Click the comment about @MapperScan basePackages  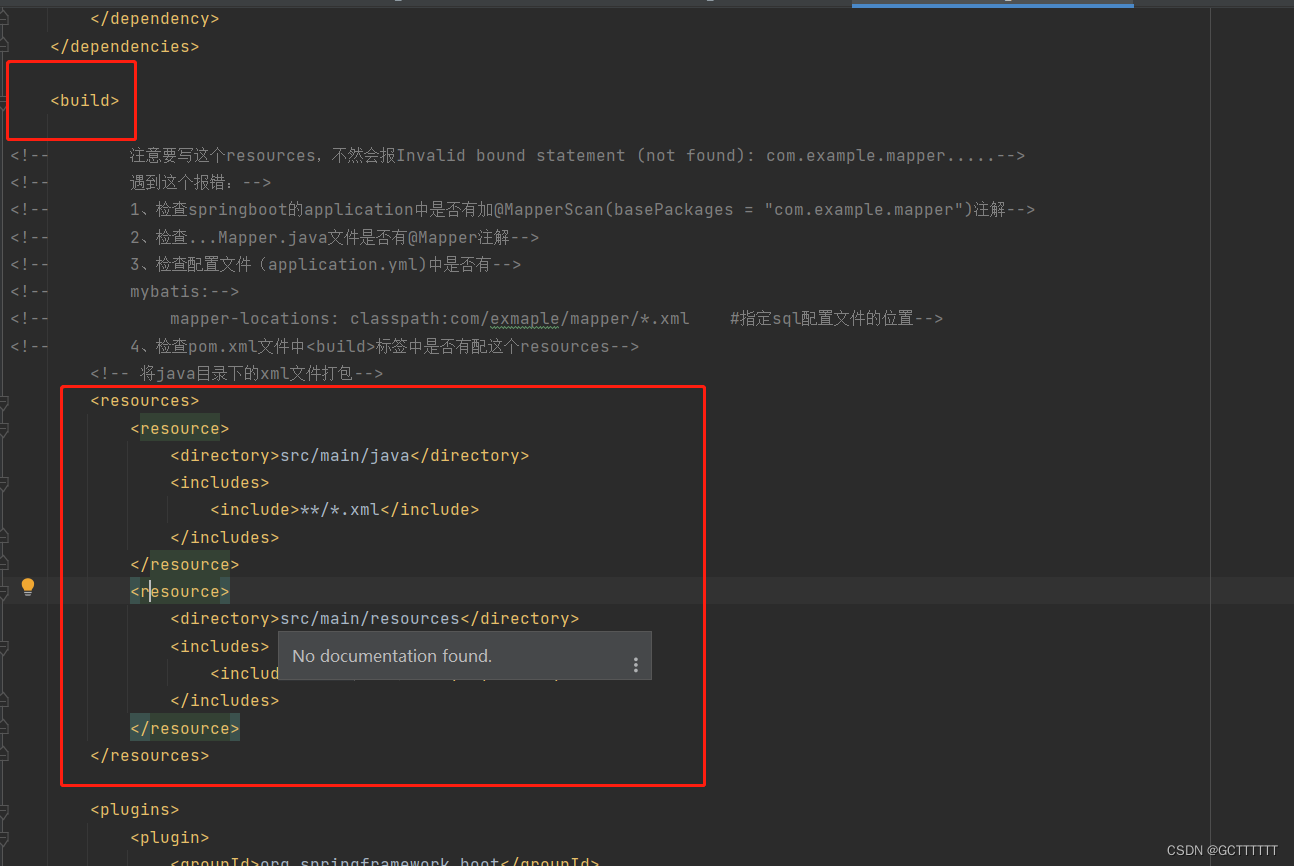(x=582, y=210)
